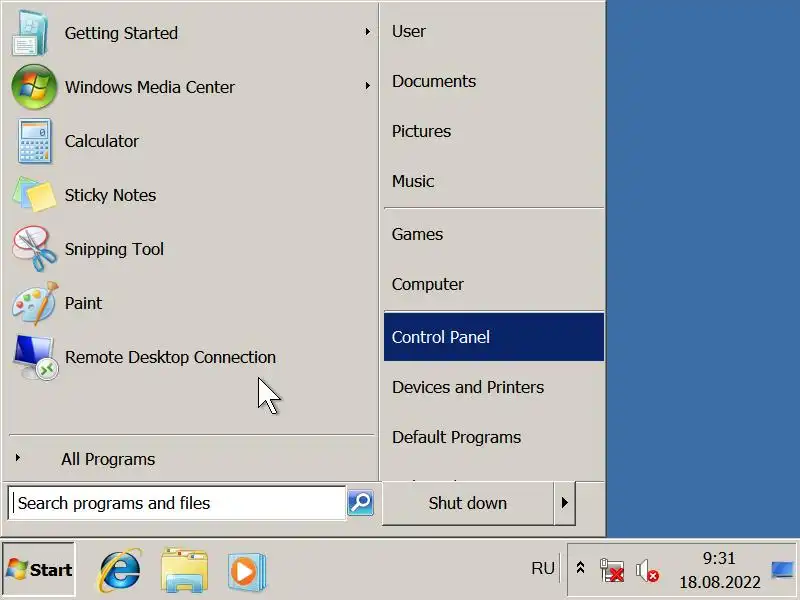Launch Paint from its palette icon
800x600 pixels.
[35, 303]
